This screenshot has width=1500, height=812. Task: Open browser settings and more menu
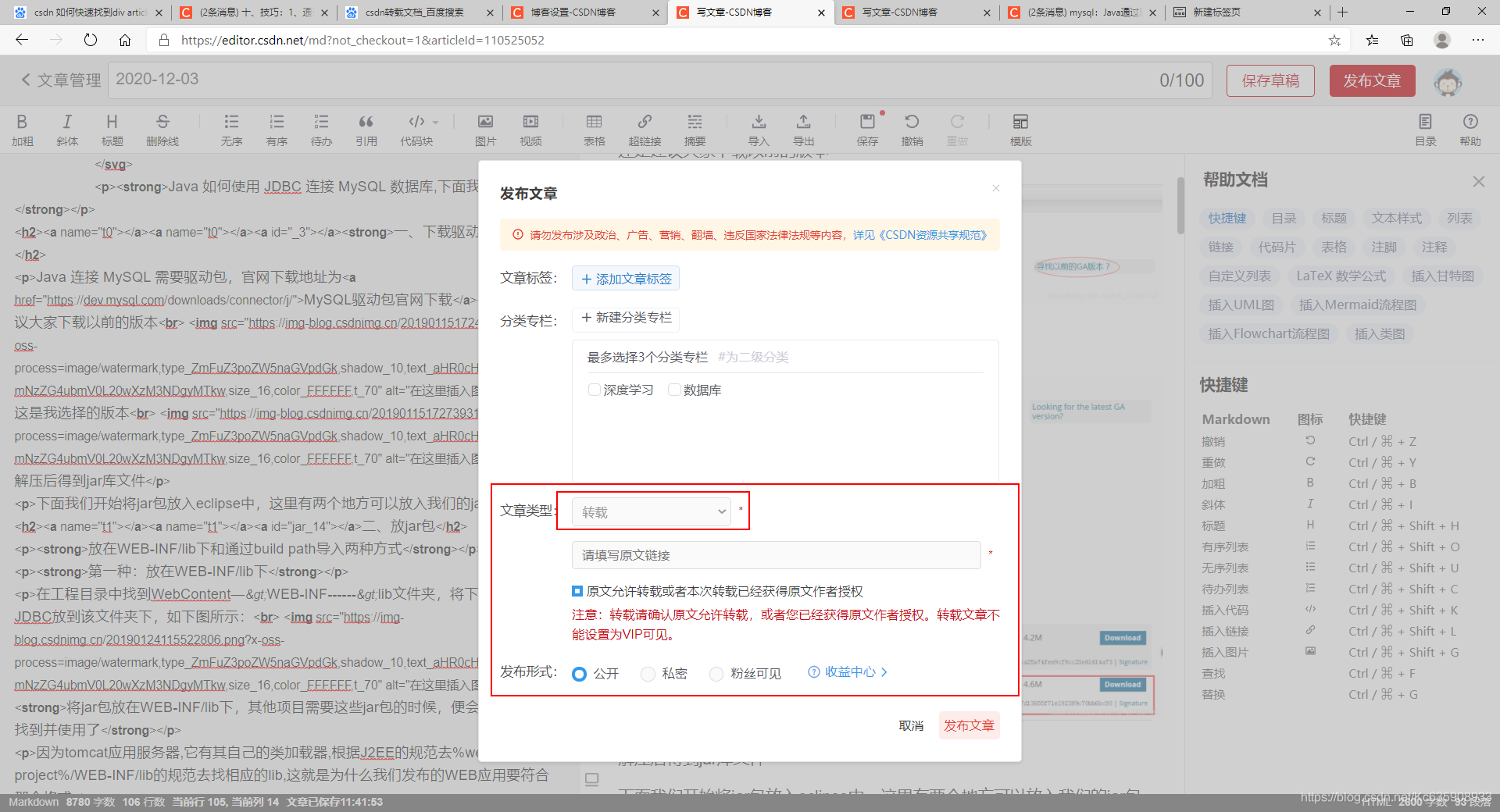tap(1478, 40)
